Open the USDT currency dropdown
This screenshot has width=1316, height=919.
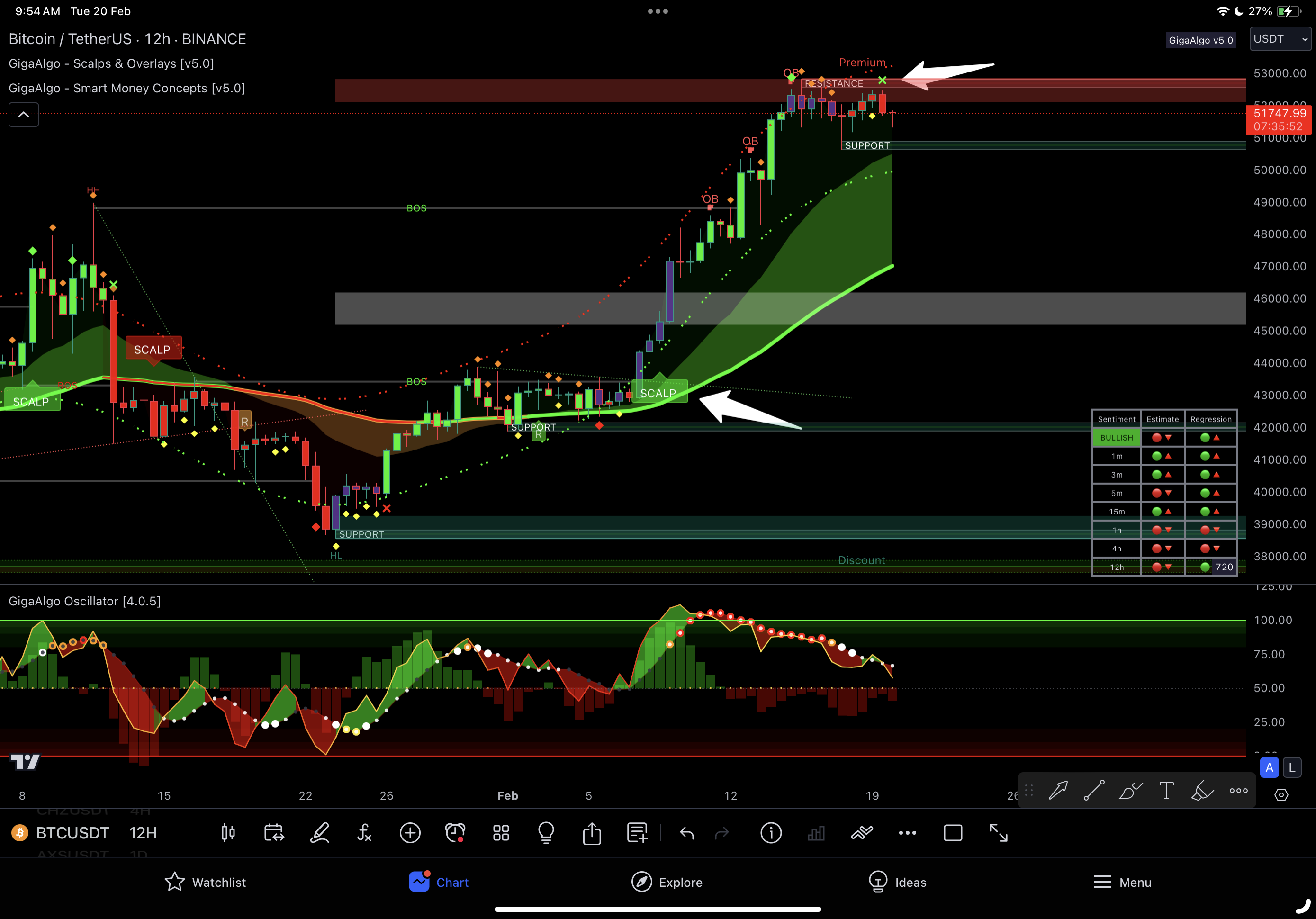pyautogui.click(x=1280, y=39)
